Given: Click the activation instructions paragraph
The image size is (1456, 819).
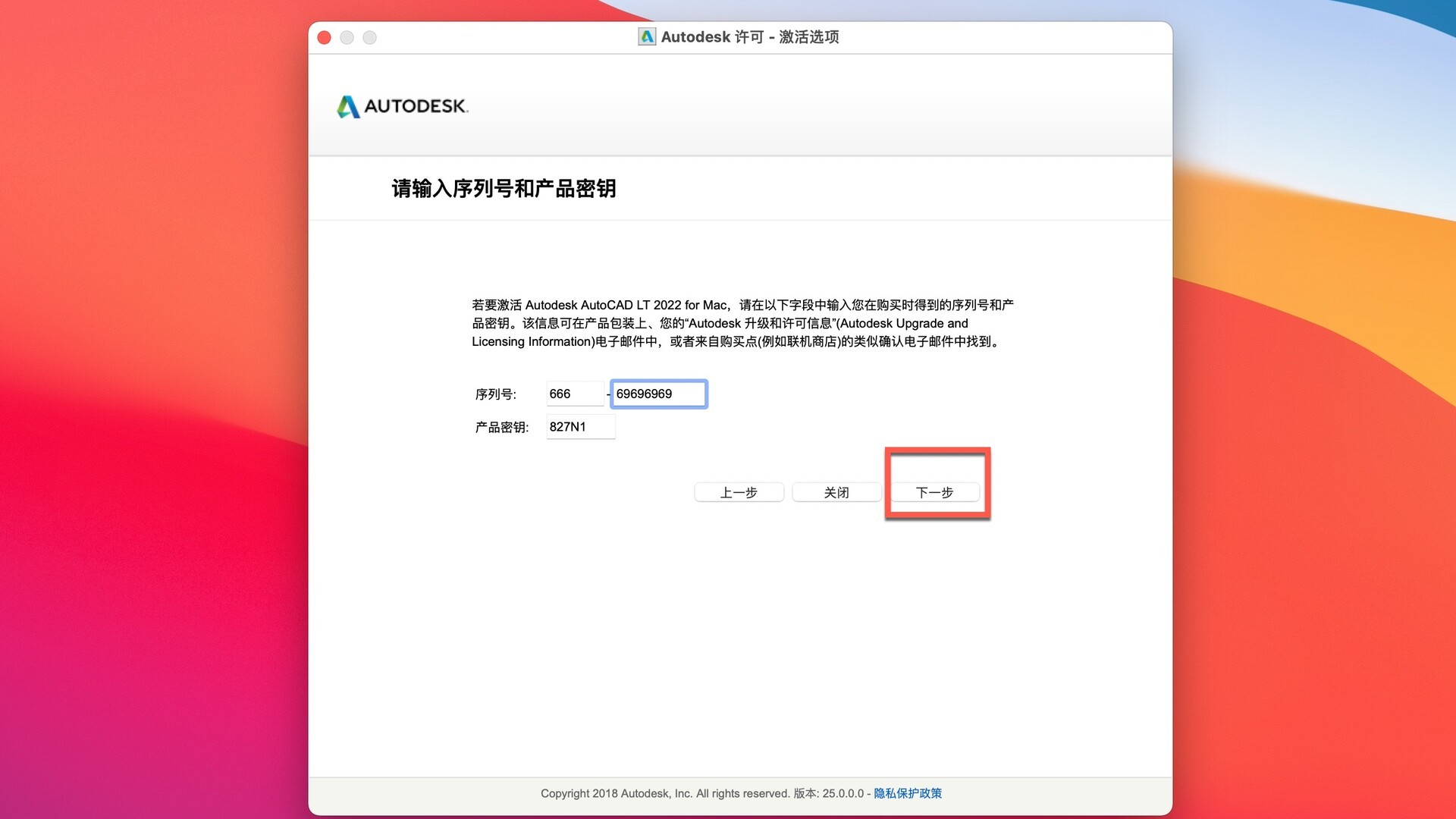Looking at the screenshot, I should click(742, 323).
